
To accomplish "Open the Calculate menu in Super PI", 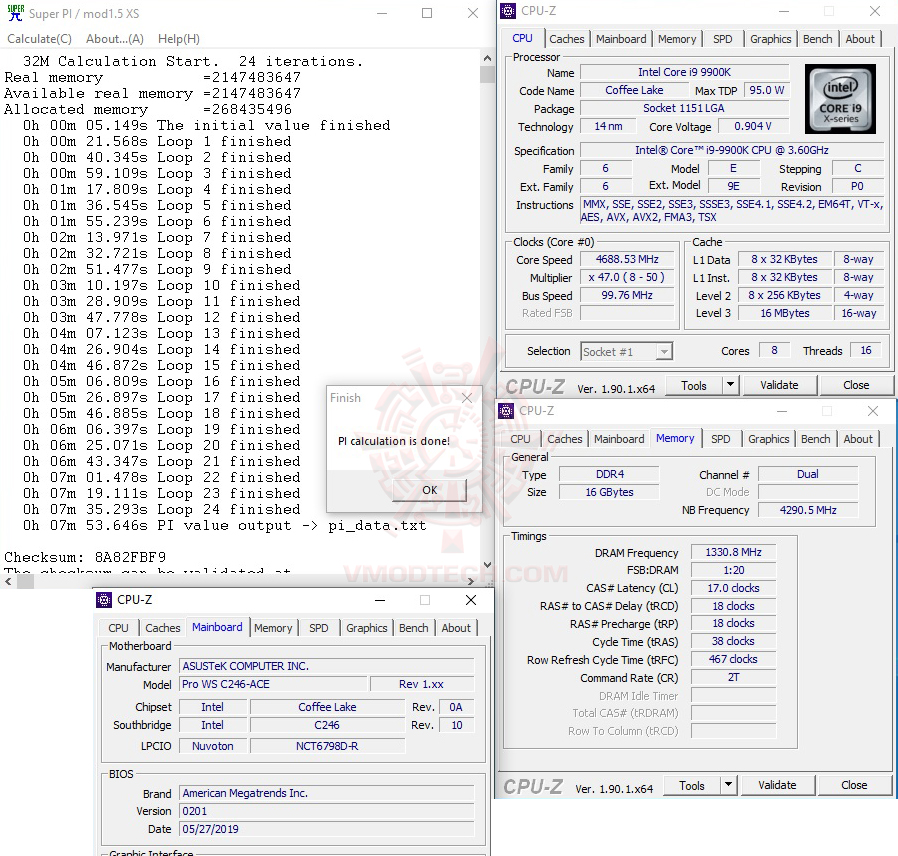I will [39, 38].
